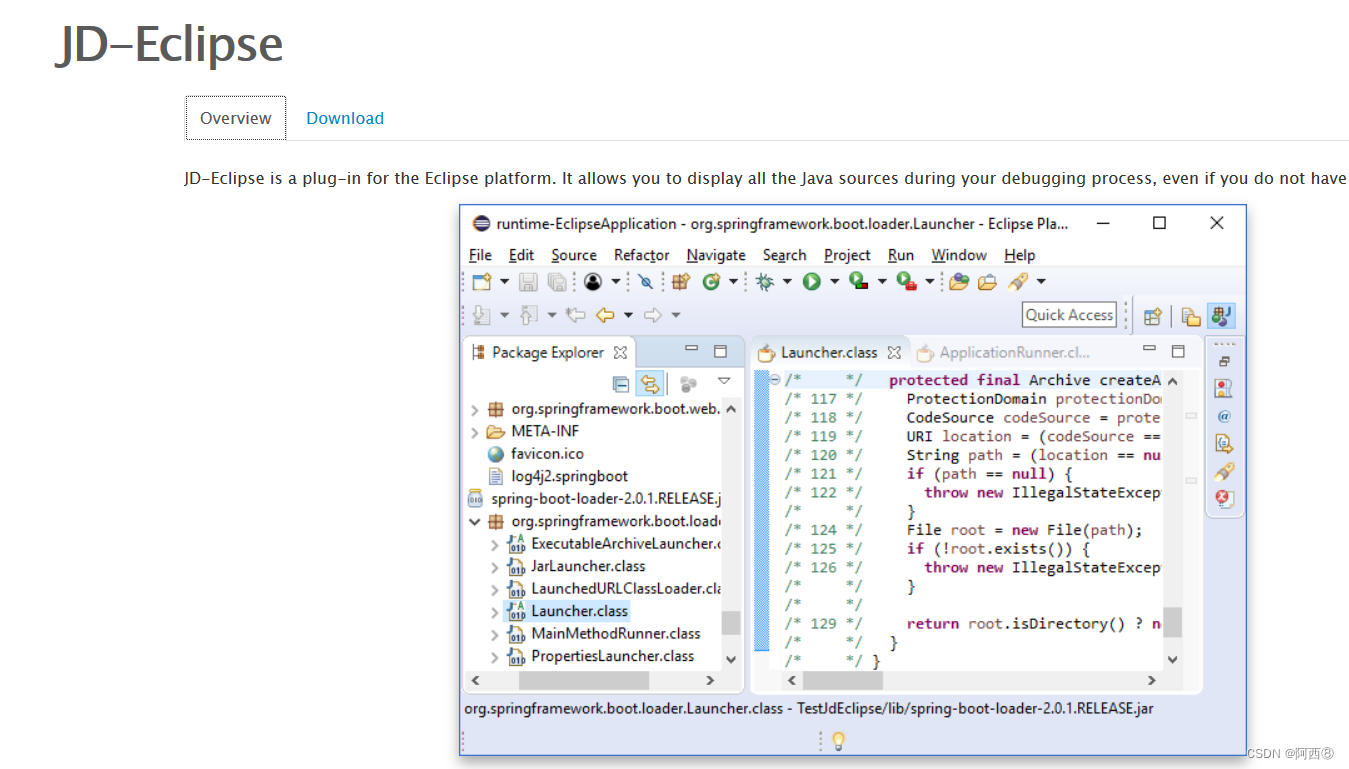This screenshot has height=769, width=1349.
Task: Switch the Java perspective toggle button
Action: (x=1222, y=315)
